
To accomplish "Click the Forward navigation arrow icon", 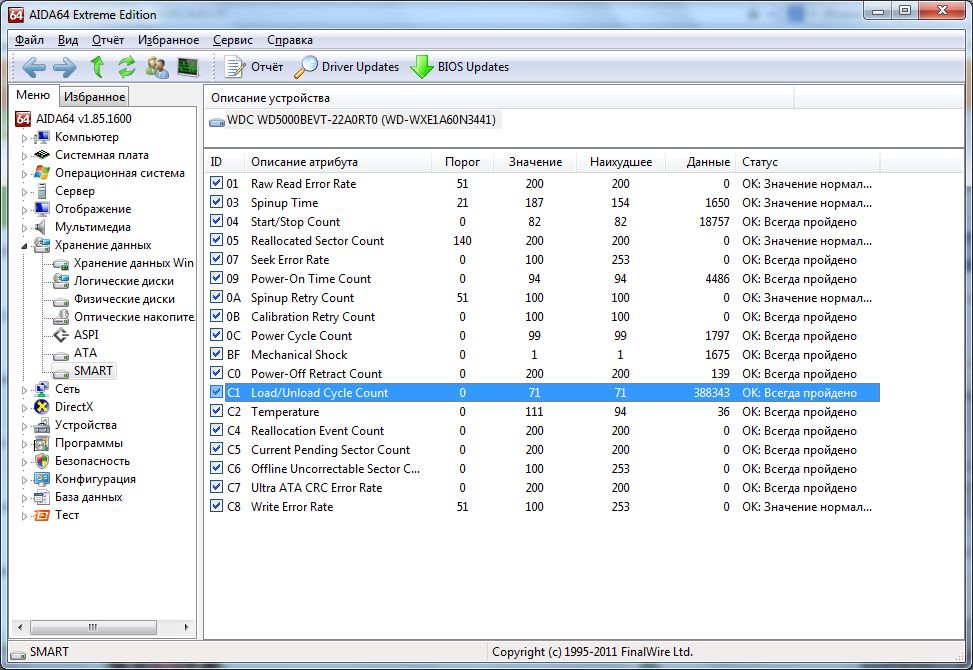I will click(x=65, y=67).
